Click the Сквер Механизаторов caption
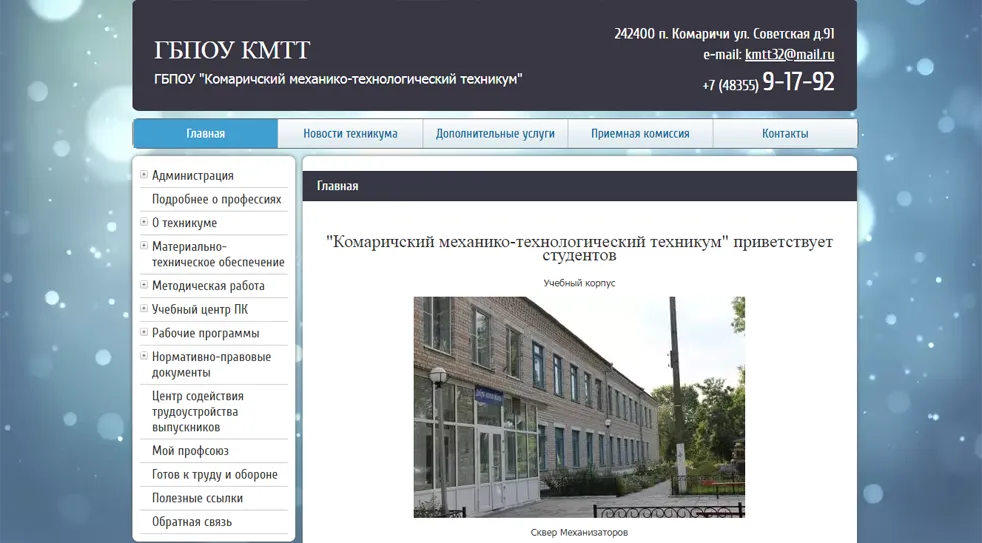 click(579, 532)
